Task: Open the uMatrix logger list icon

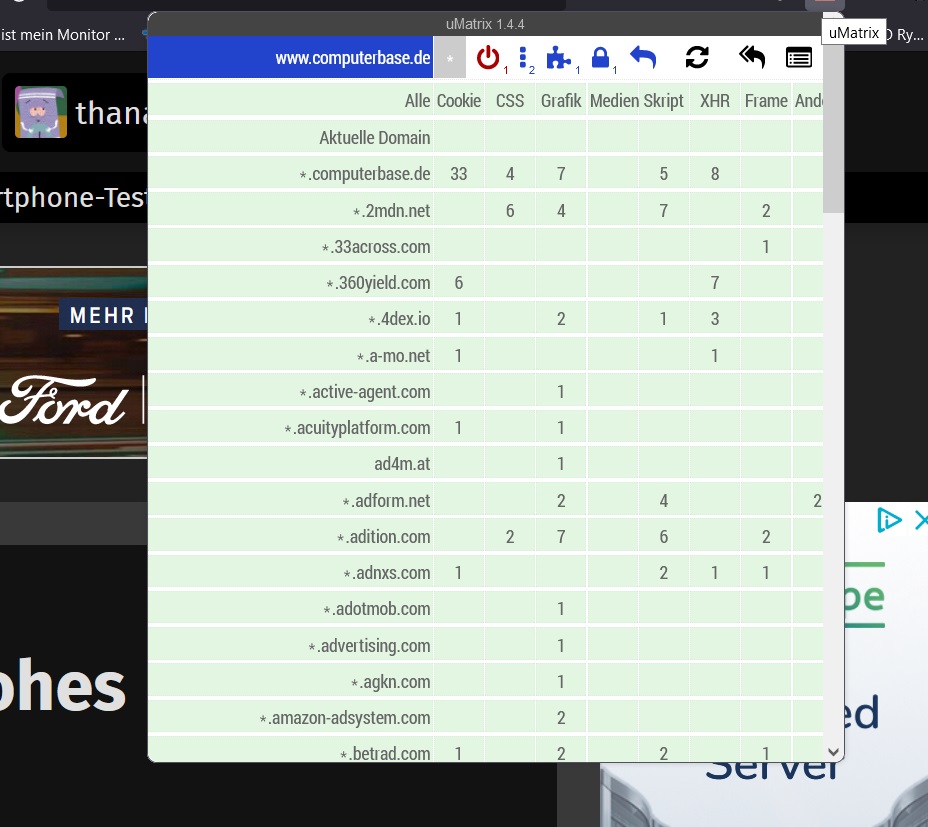Action: pyautogui.click(x=798, y=58)
